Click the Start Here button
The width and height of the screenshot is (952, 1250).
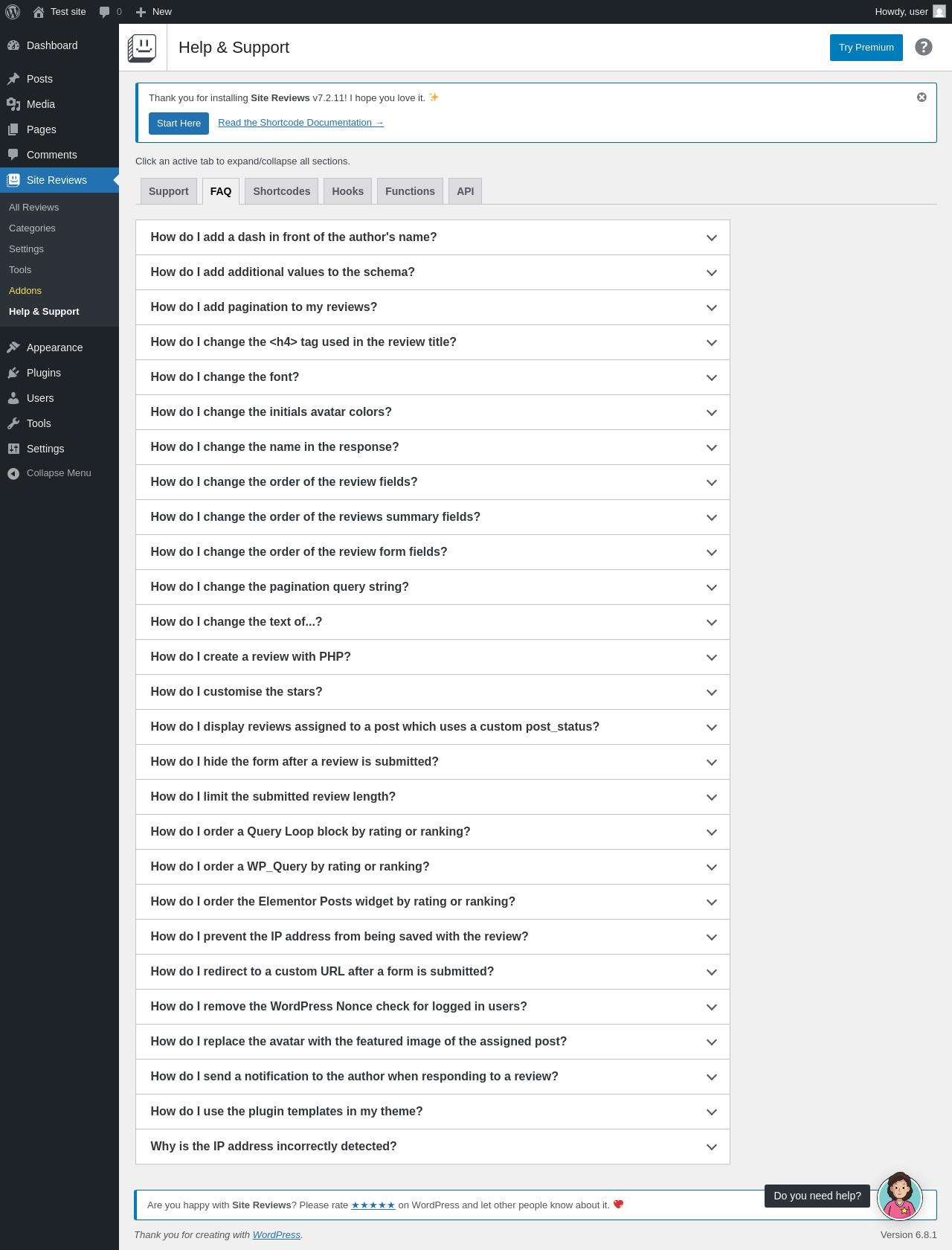tap(178, 124)
